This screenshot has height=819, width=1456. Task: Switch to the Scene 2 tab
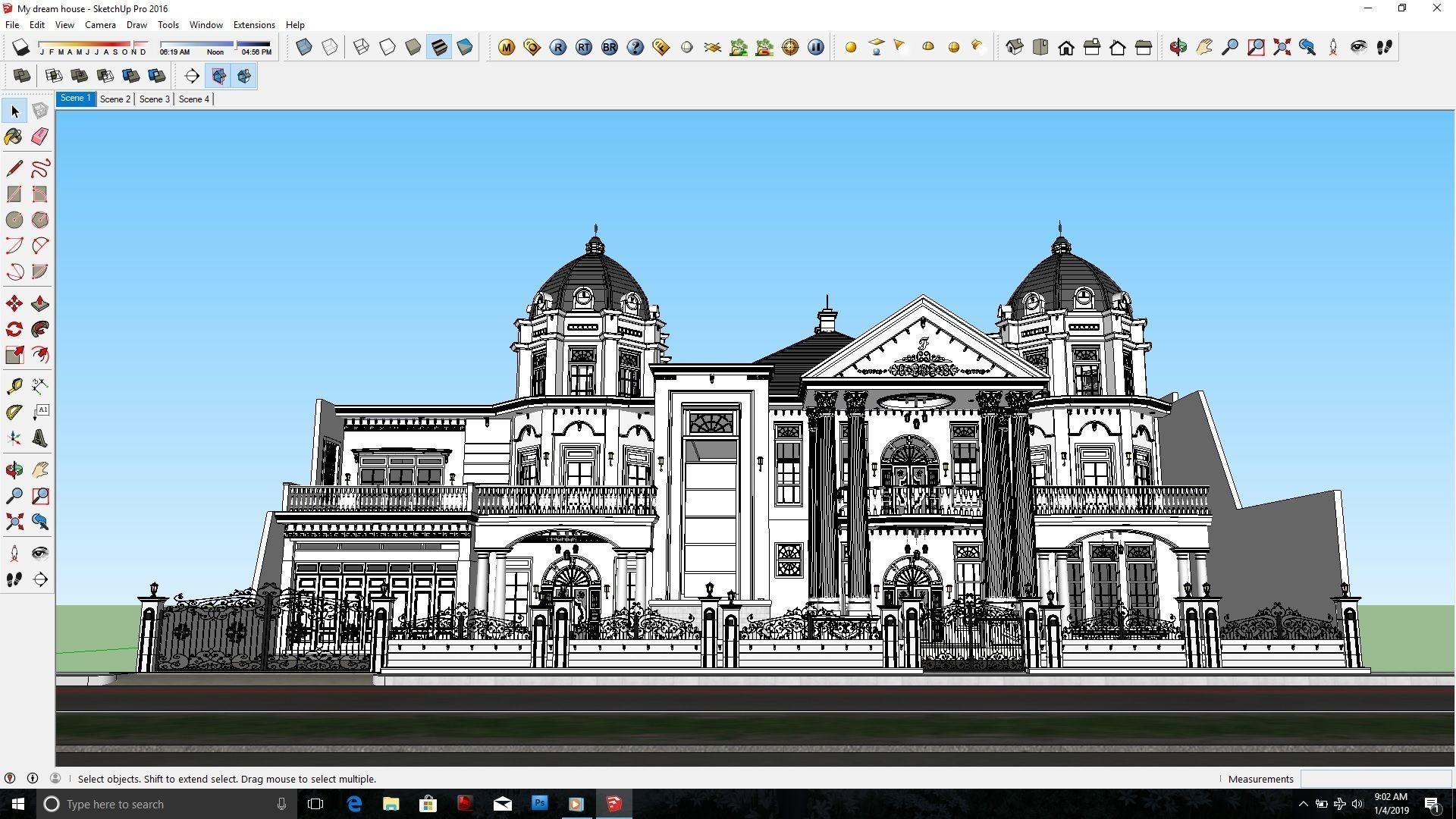pyautogui.click(x=115, y=99)
